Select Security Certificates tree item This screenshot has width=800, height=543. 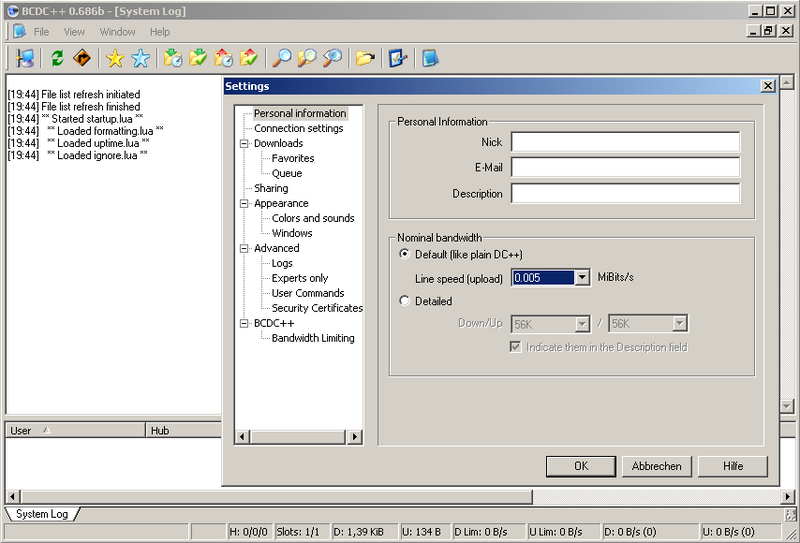coord(317,308)
